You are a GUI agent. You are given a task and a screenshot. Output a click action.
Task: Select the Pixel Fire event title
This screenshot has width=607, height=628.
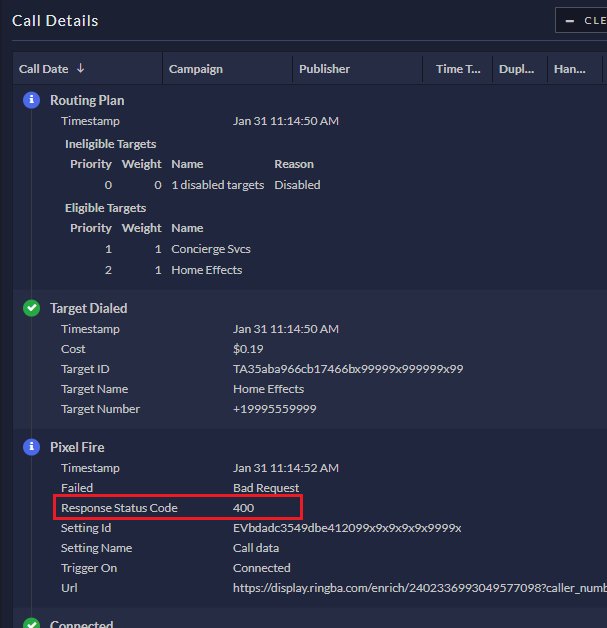(77, 447)
